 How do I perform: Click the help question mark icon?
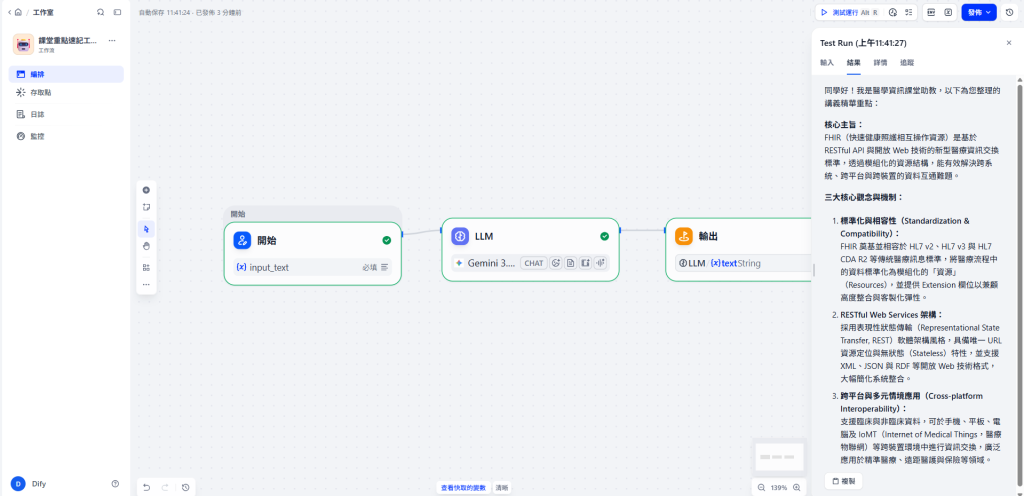(x=116, y=484)
